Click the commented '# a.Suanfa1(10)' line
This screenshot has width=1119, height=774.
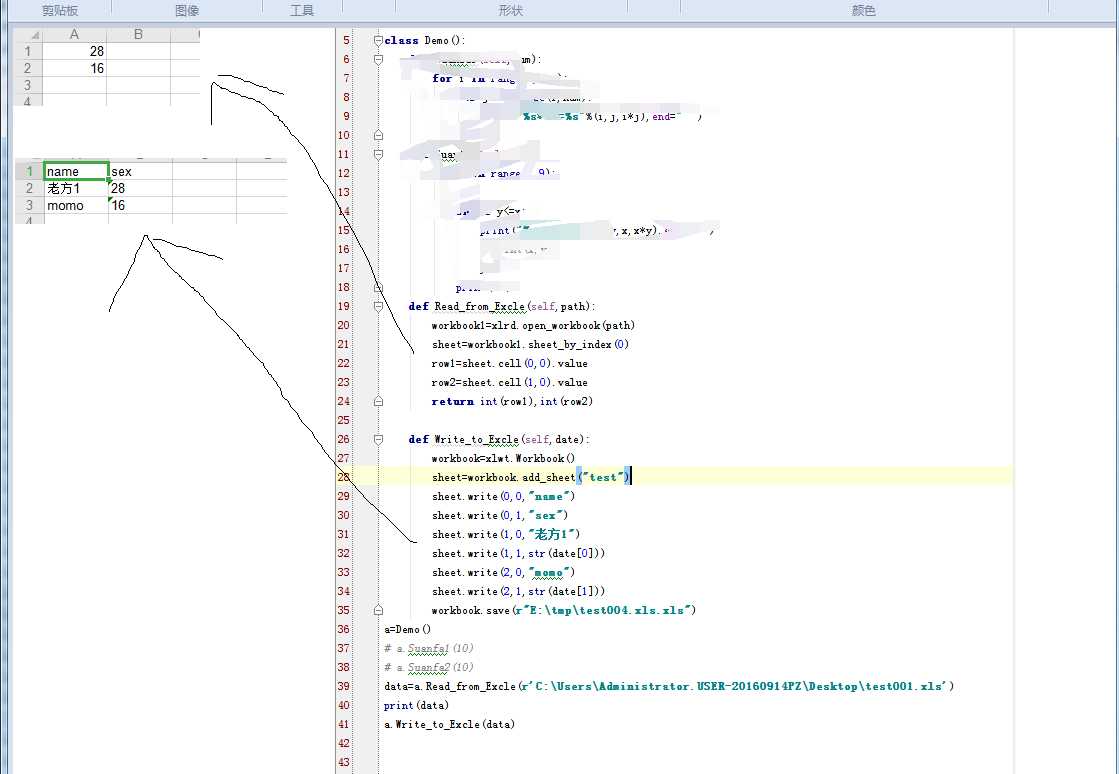click(428, 648)
